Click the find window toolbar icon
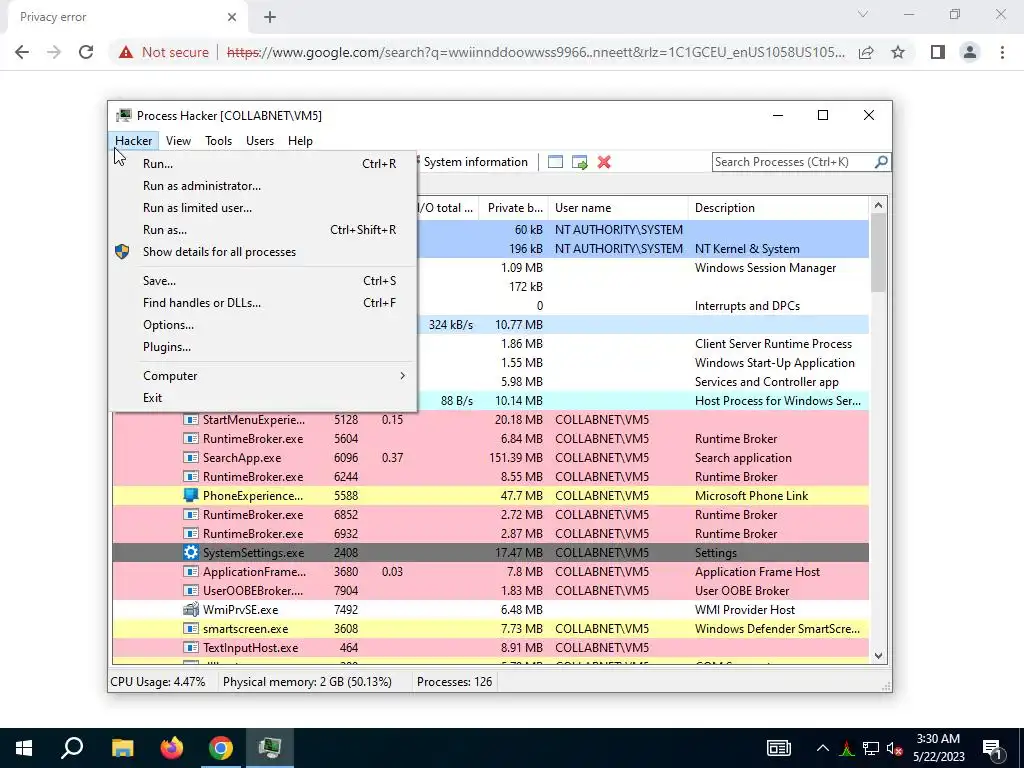The width and height of the screenshot is (1024, 768). [555, 162]
